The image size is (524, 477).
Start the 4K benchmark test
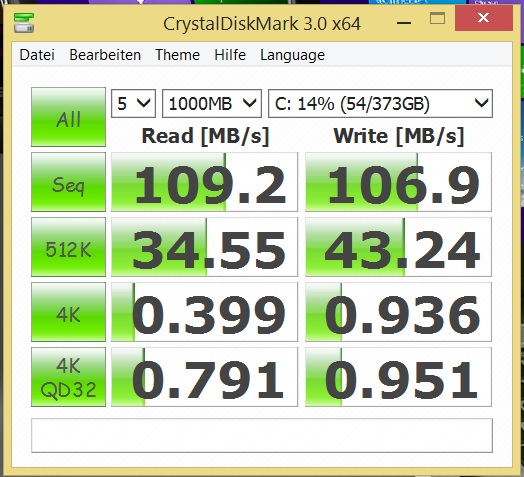click(x=69, y=312)
